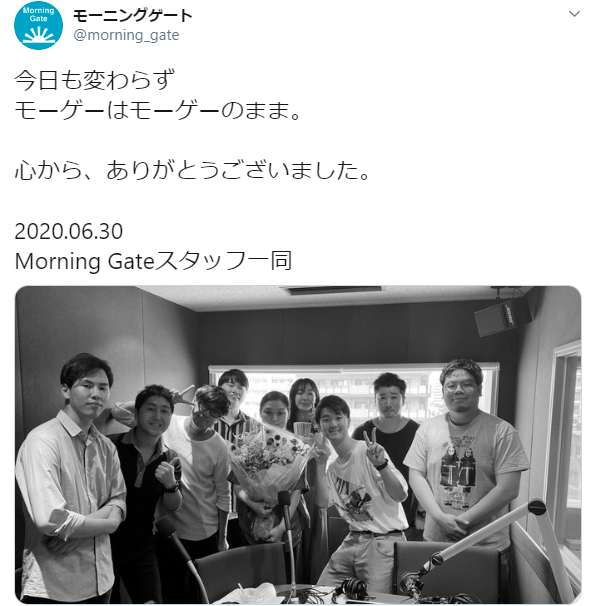Click the signature Morning Gateスタッフ一同
This screenshot has height=606, width=594.
tap(153, 261)
